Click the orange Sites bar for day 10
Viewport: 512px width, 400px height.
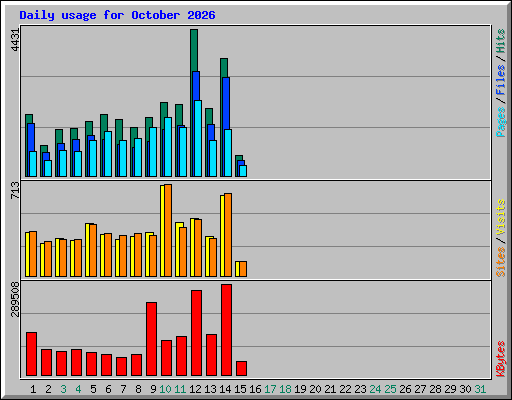168,230
